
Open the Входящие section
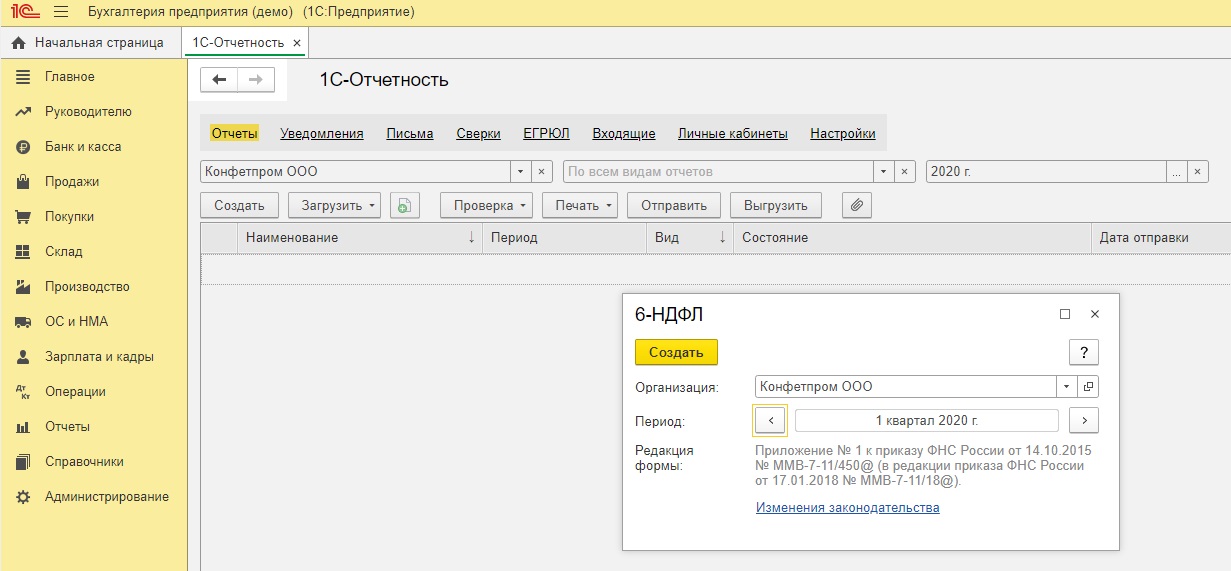(x=624, y=134)
